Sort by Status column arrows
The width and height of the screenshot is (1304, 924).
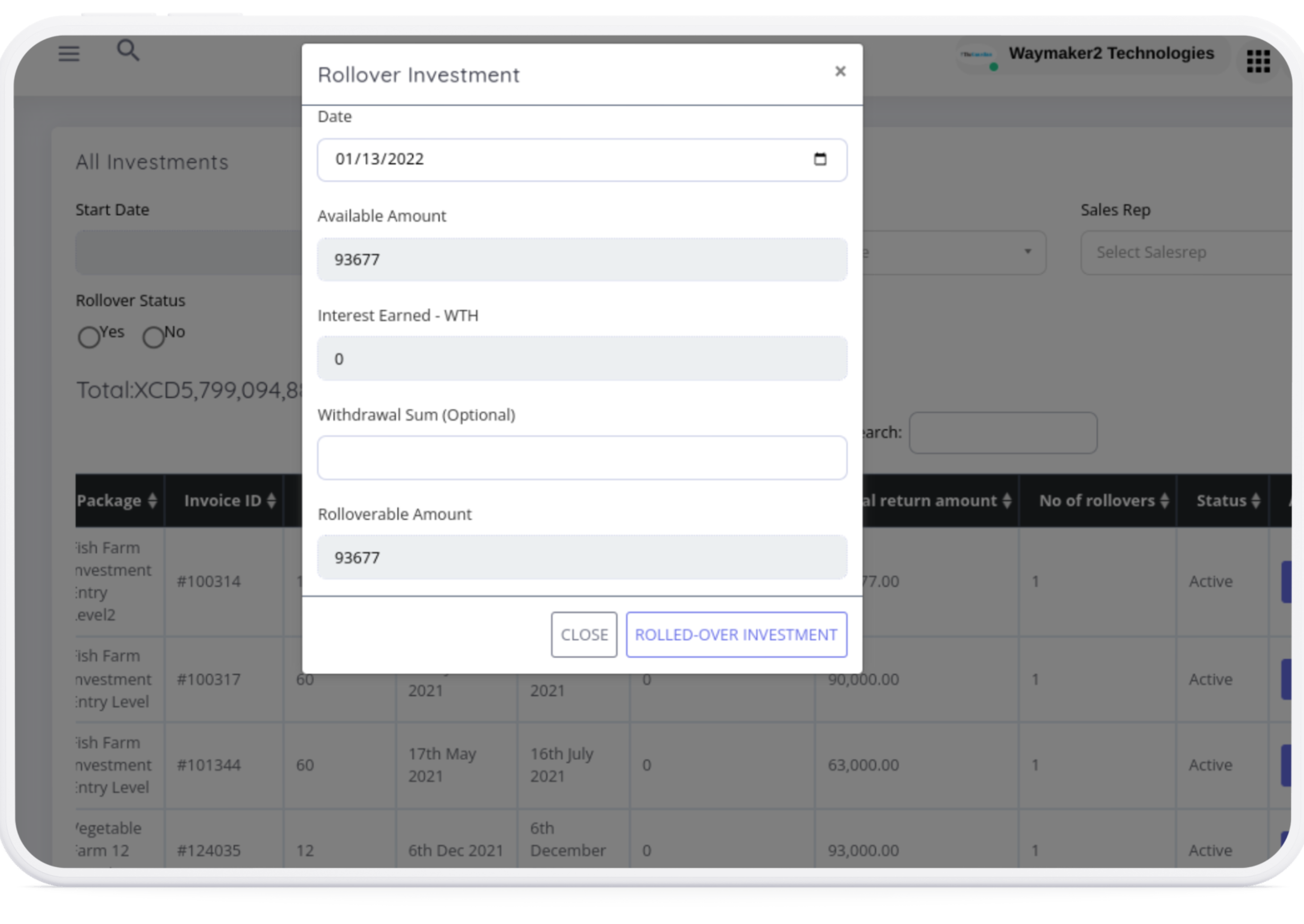click(x=1256, y=501)
